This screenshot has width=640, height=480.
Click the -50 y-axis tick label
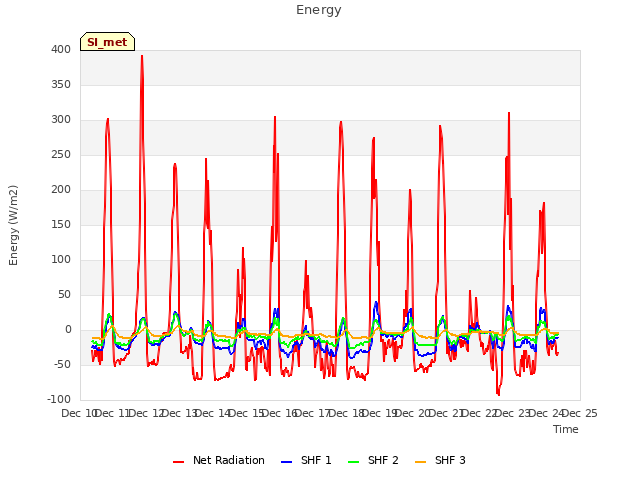62,364
